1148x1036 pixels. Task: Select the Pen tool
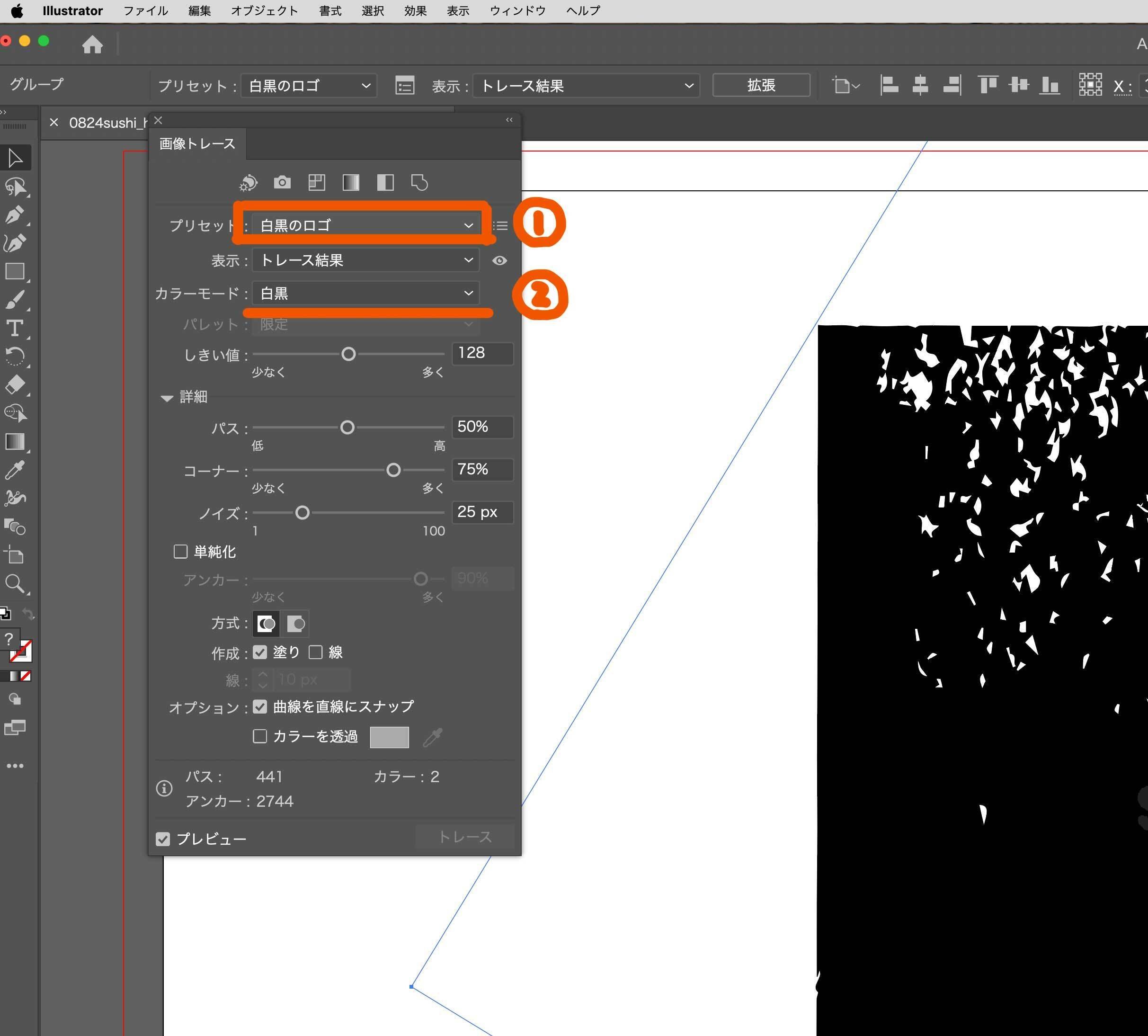(15, 214)
